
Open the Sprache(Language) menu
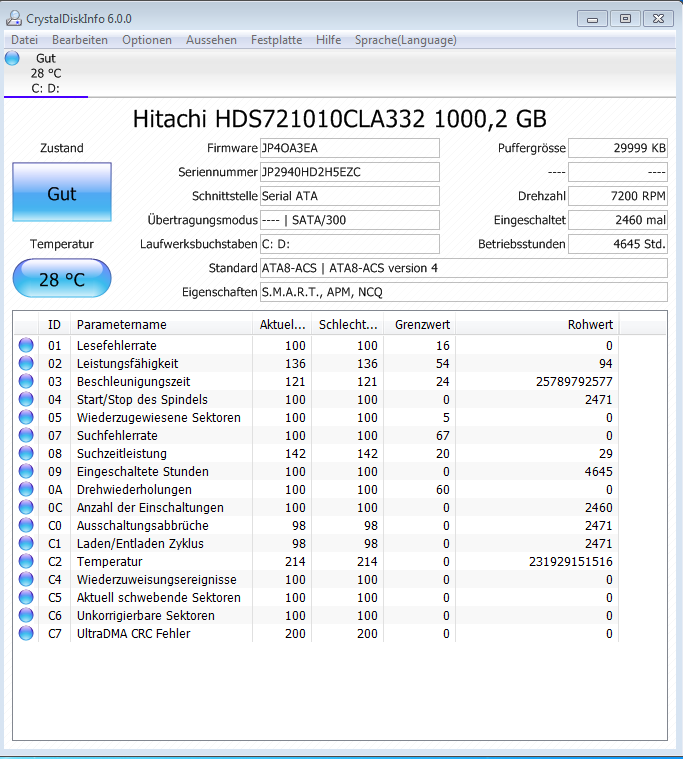(x=406, y=40)
